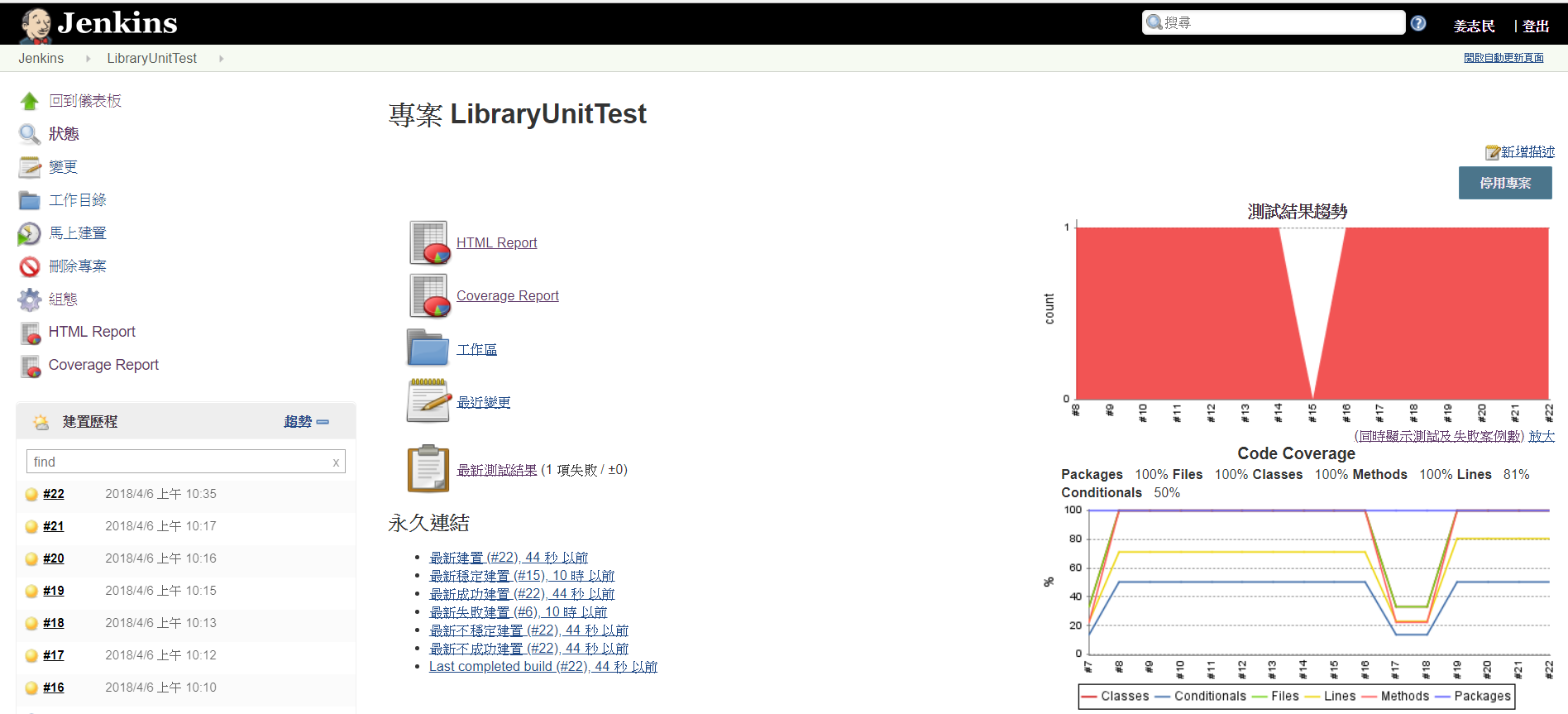Screen dimensions: 1568x714
Task: Click the weather icon in 建置歷程 header
Action: coord(41,422)
